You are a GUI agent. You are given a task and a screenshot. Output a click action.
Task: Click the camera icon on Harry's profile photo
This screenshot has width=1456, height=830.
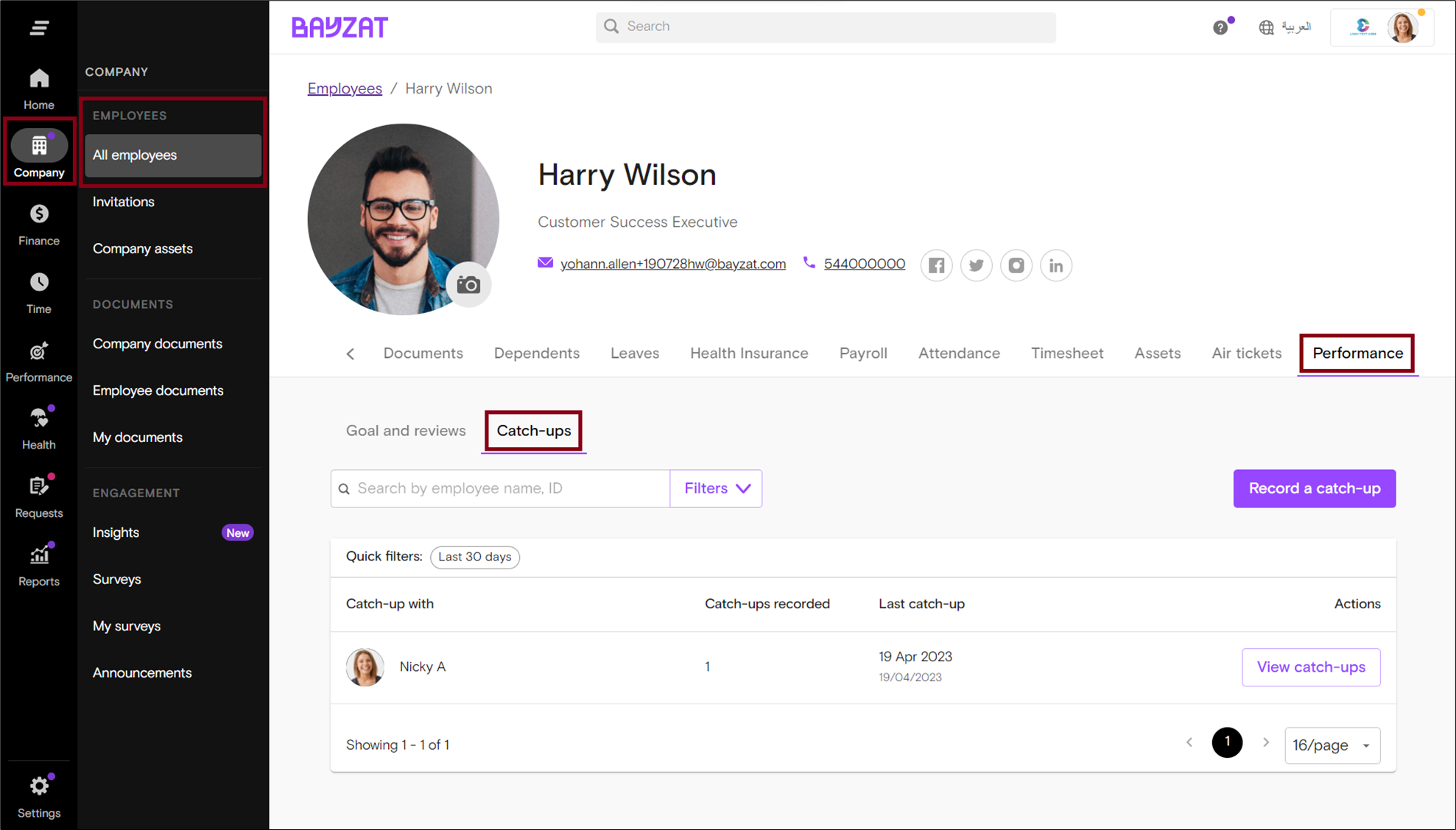[469, 284]
